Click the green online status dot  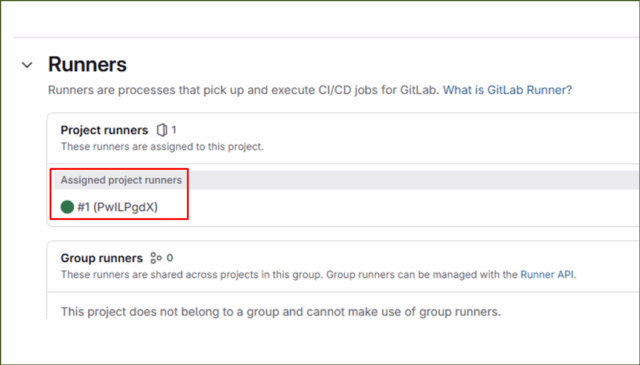coord(67,207)
